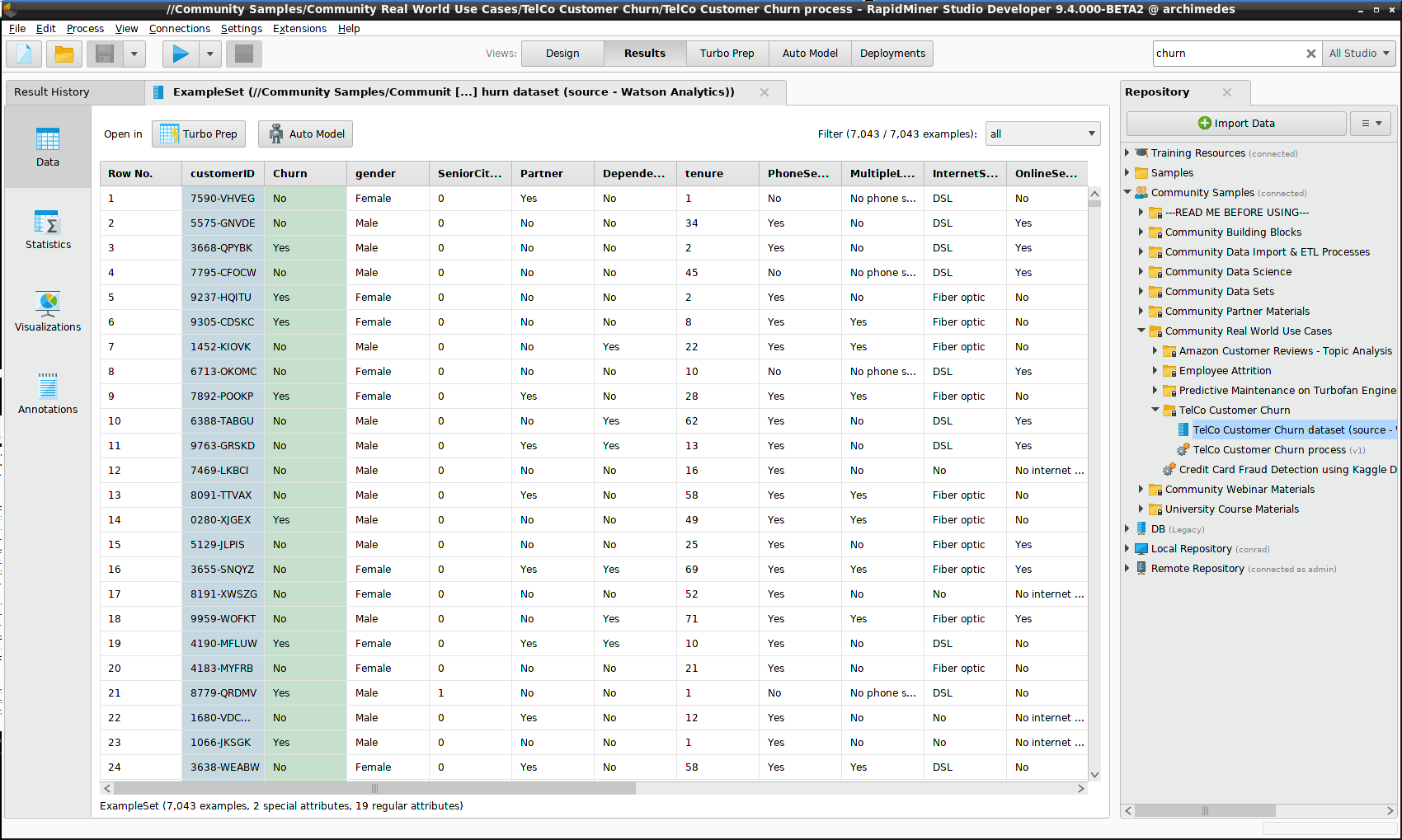1402x840 pixels.
Task: Click the stop process square icon
Action: [243, 54]
